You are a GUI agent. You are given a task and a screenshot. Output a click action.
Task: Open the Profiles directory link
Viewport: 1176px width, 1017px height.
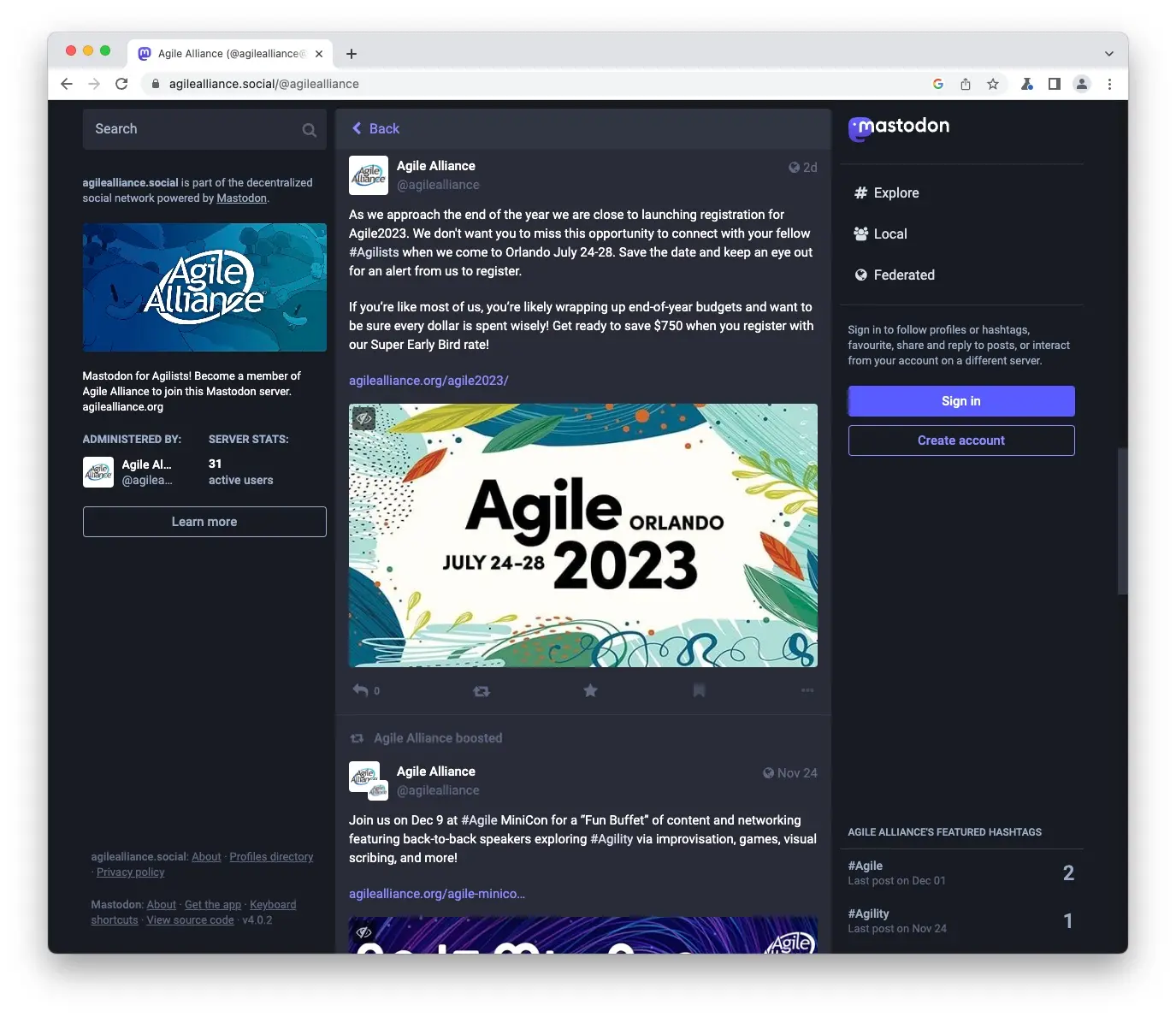pos(271,857)
